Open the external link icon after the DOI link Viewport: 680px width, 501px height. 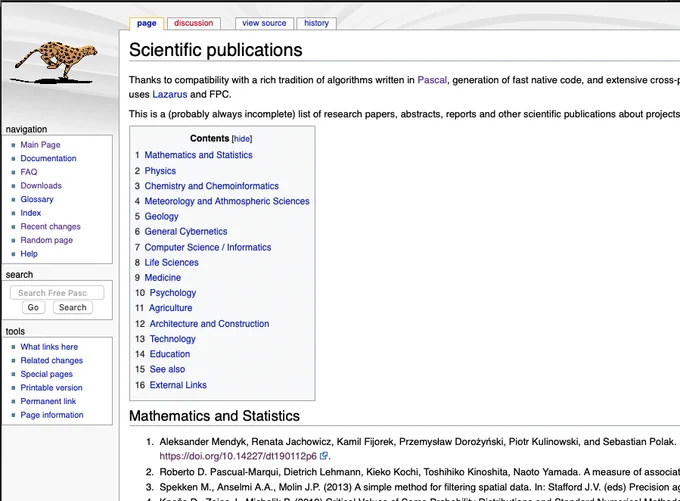tap(324, 456)
